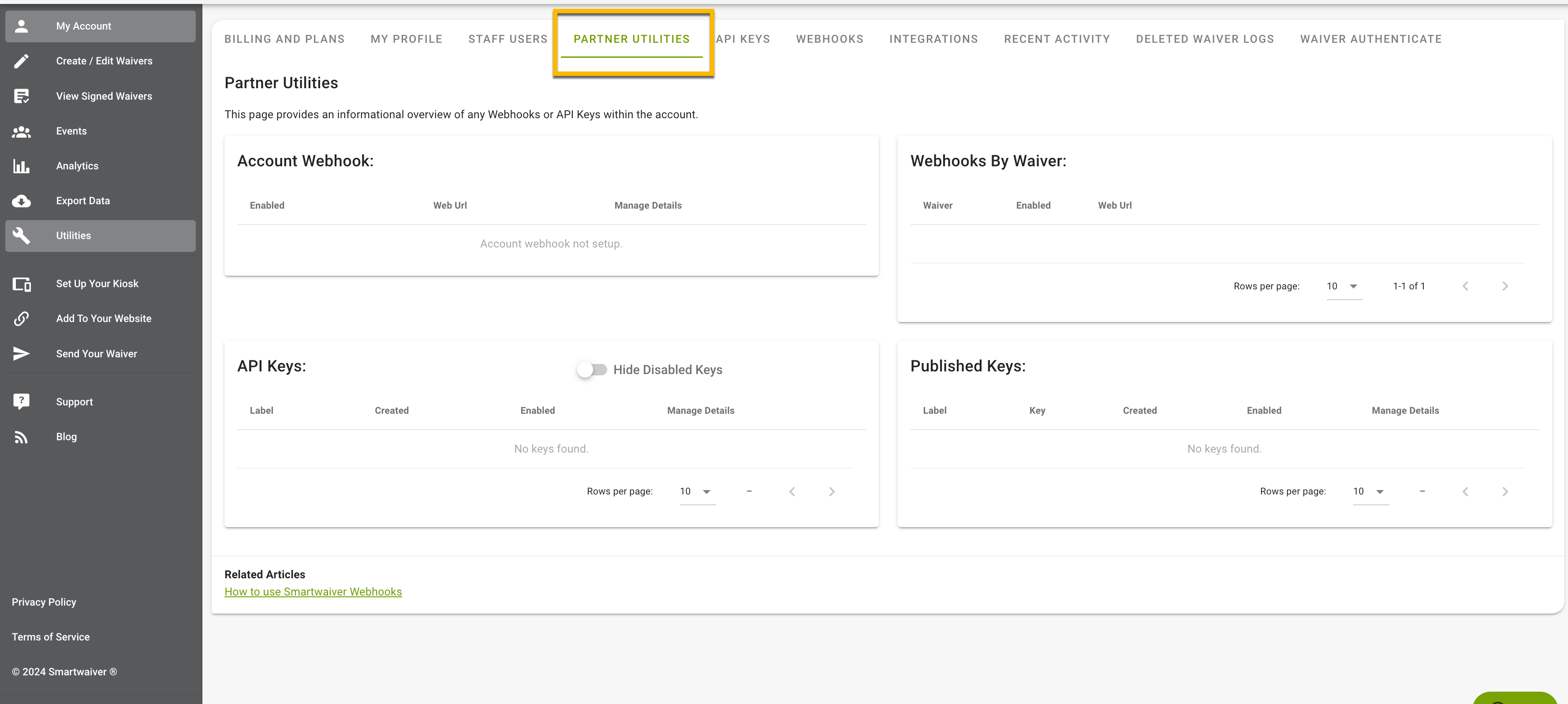Viewport: 1568px width, 704px height.
Task: Select the Utilities wrench icon
Action: (22, 236)
